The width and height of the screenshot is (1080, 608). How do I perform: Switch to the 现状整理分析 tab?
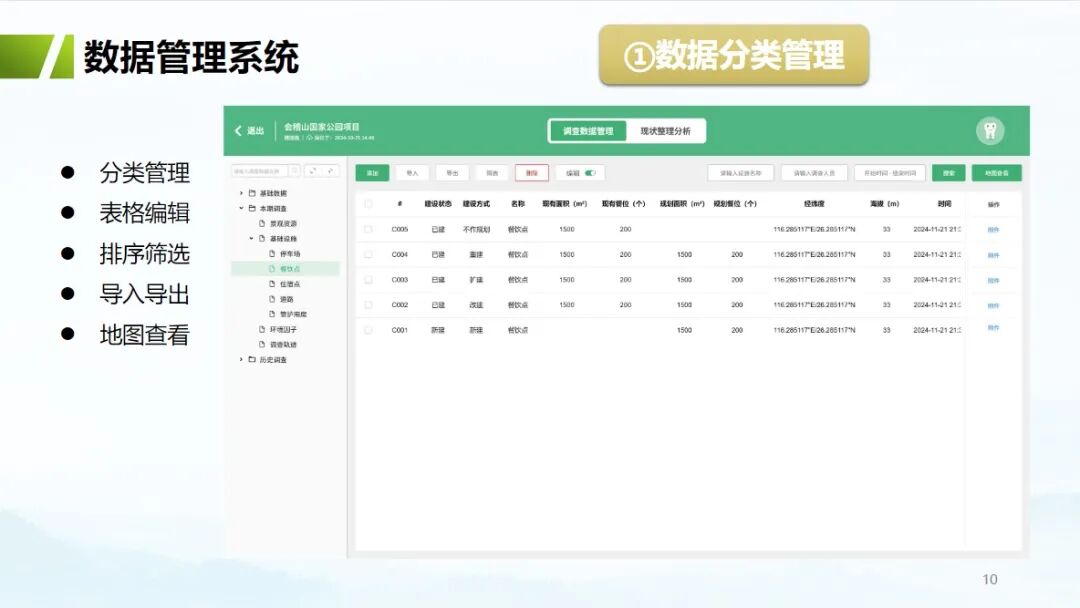point(665,131)
